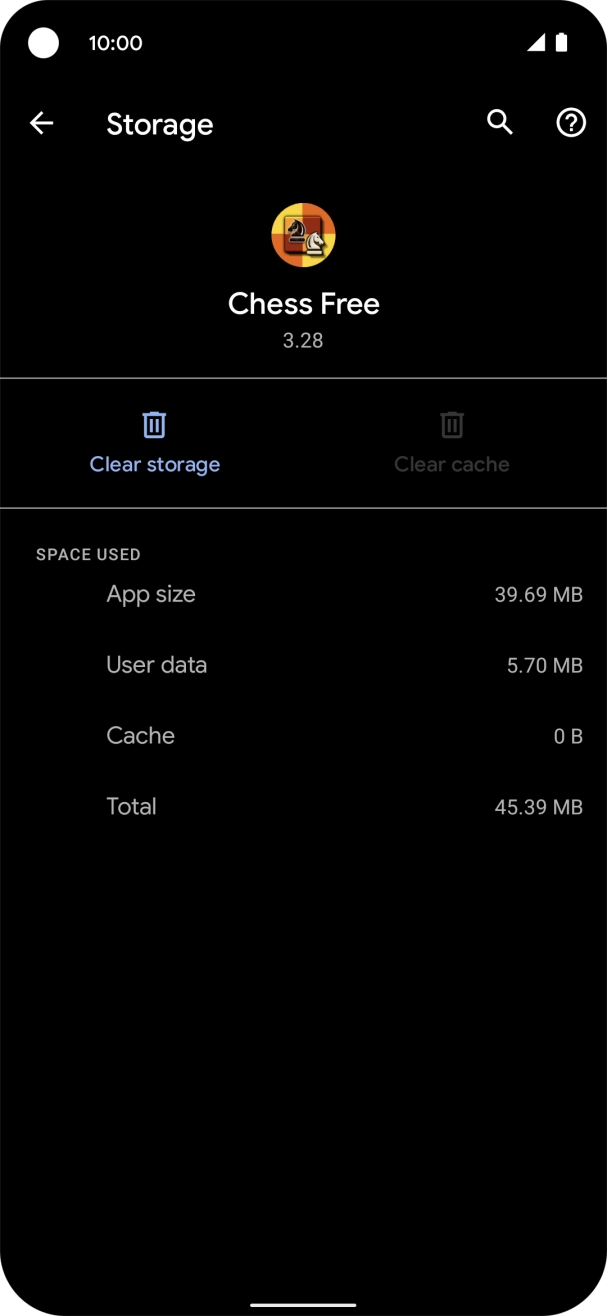Open search with the magnifier icon
Screen dimensions: 607x1316
500,123
